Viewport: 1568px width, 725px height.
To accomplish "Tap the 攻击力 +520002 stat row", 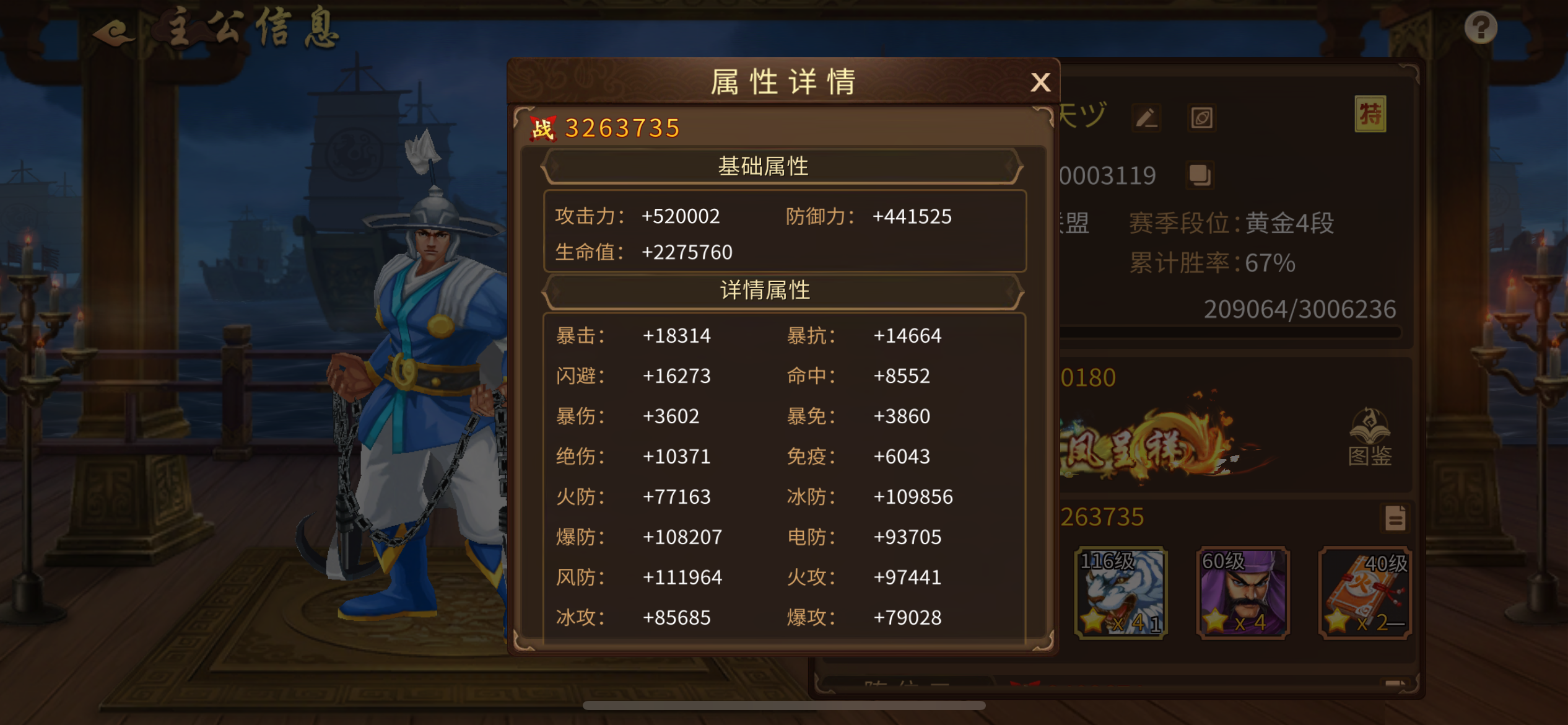I will (638, 216).
